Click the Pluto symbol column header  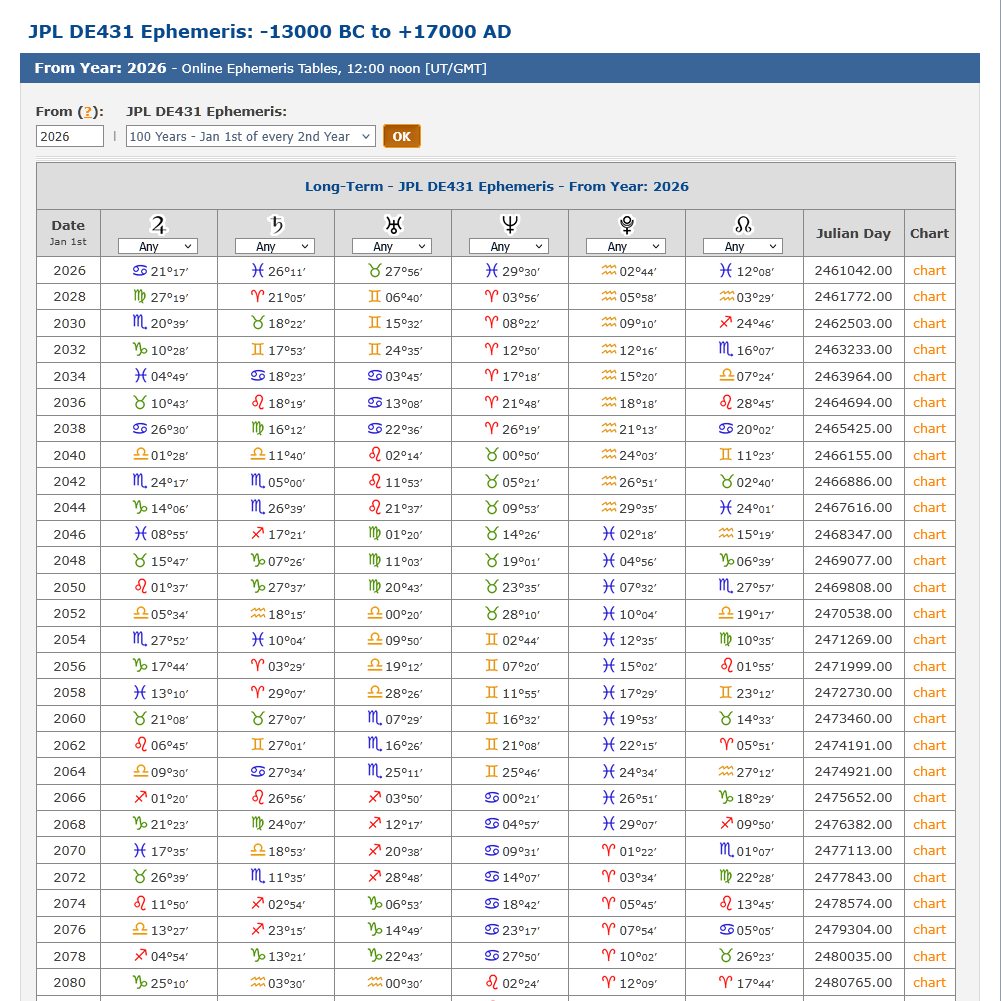[627, 225]
